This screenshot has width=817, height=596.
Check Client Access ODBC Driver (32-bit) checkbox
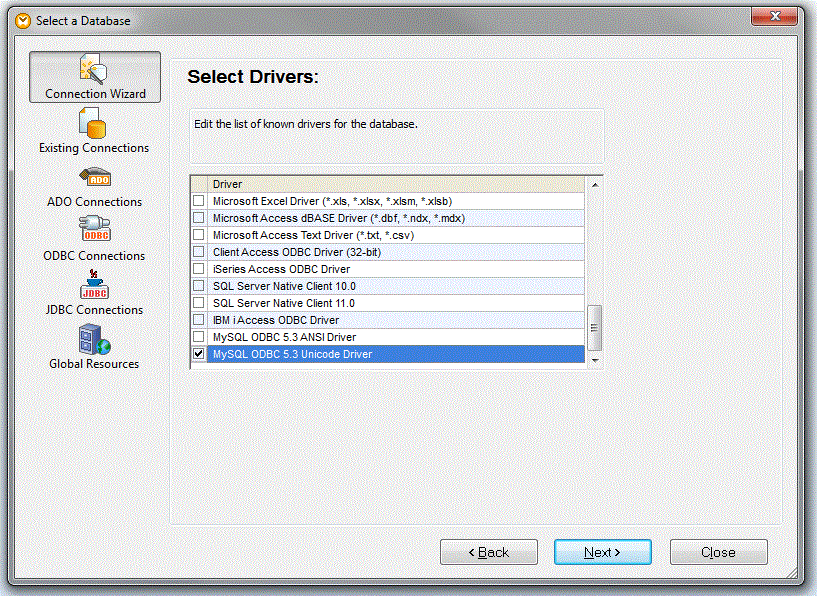(x=199, y=252)
